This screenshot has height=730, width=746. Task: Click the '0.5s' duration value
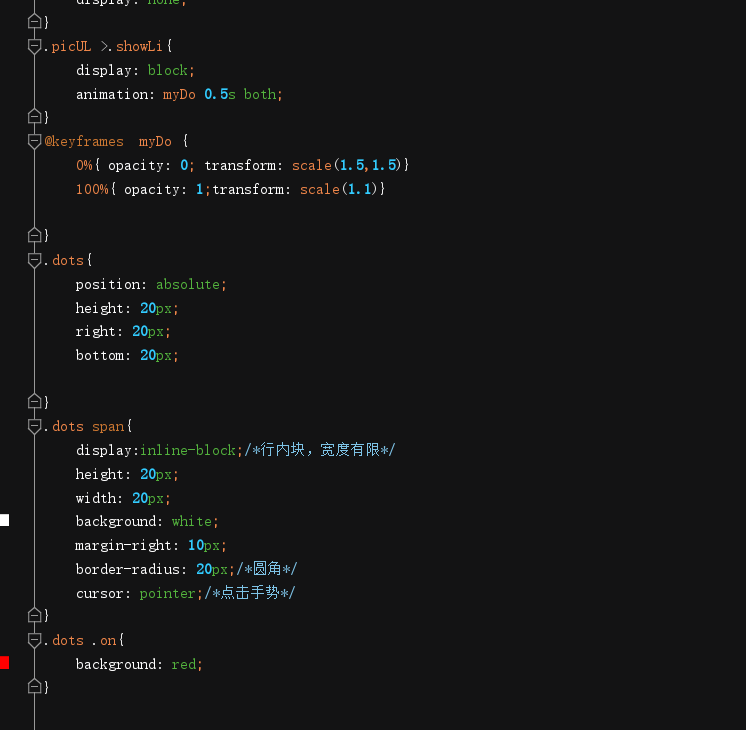(x=220, y=94)
